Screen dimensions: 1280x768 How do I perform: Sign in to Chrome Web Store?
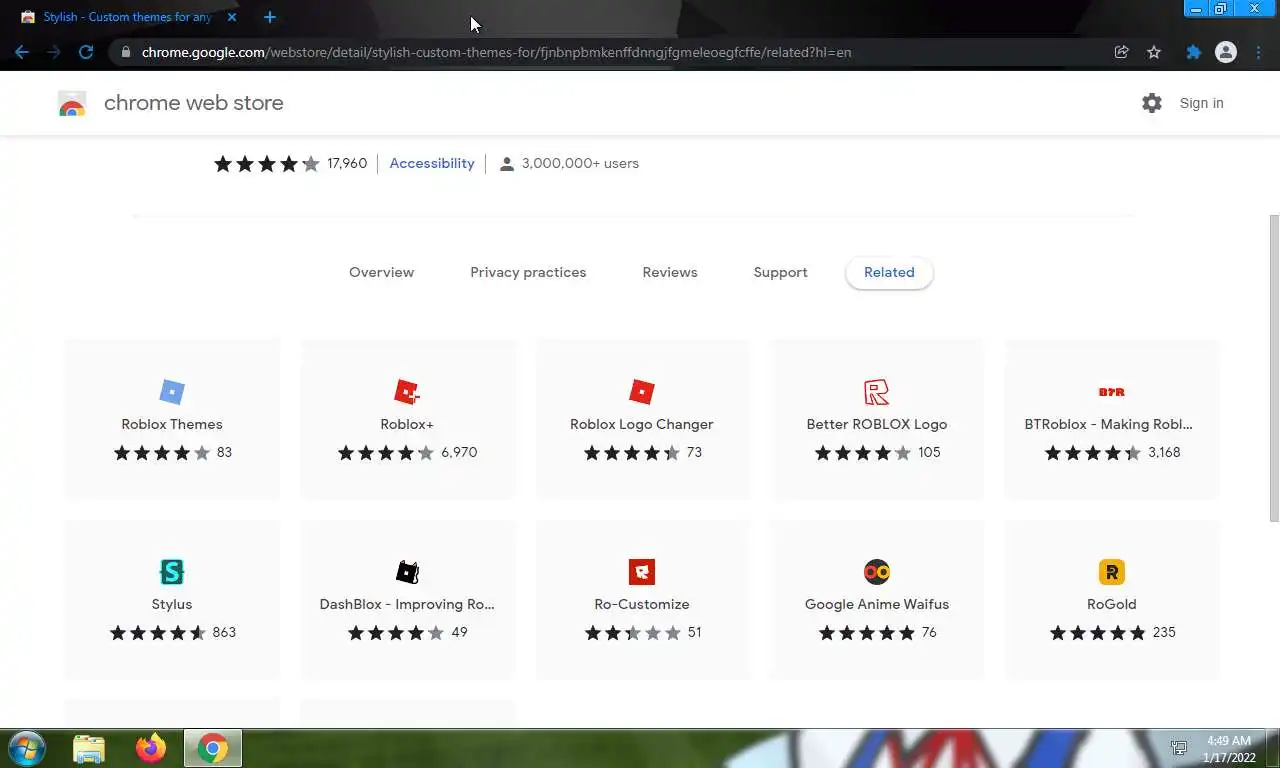pyautogui.click(x=1201, y=103)
